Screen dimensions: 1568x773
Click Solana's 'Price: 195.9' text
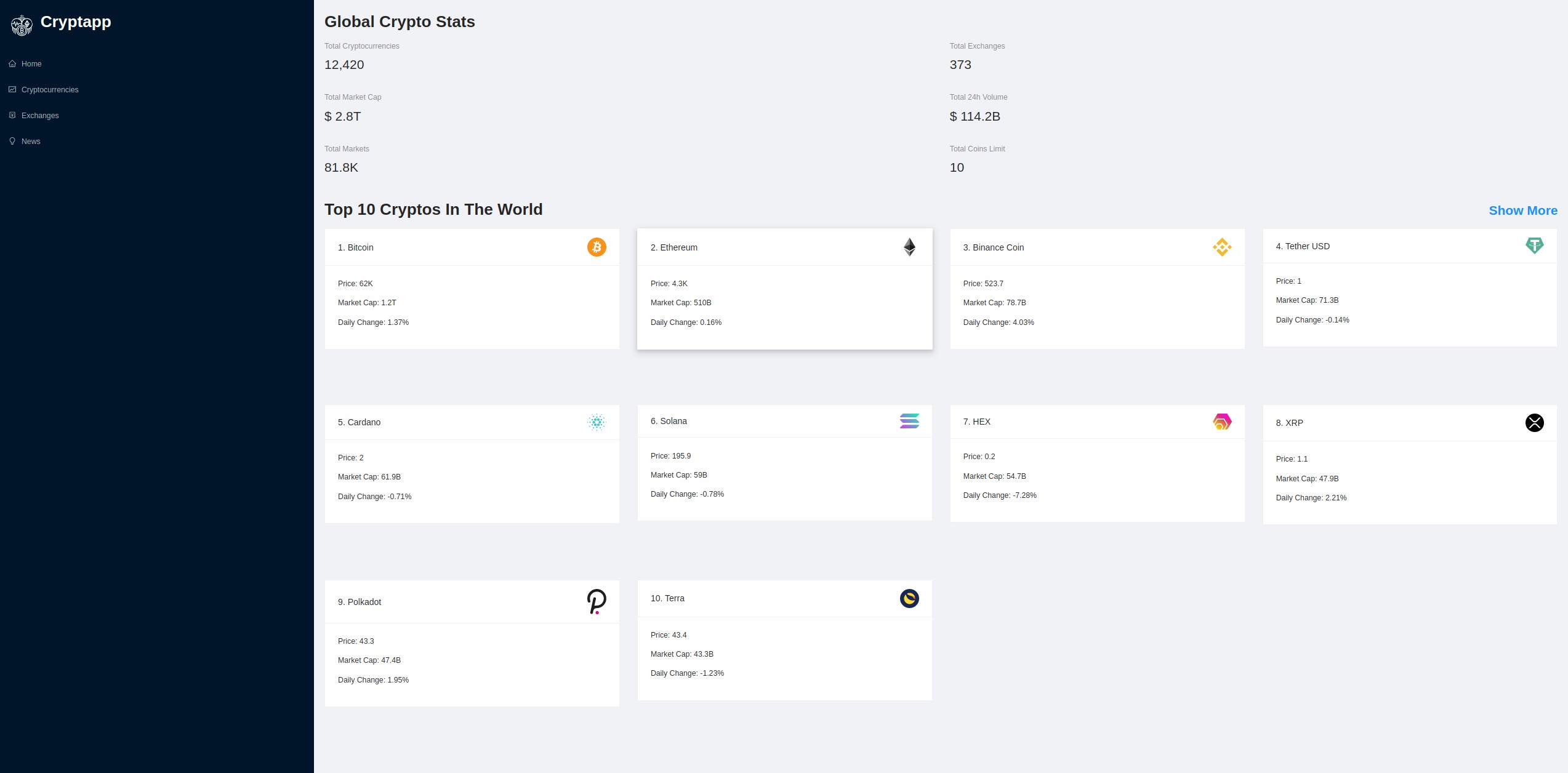click(x=671, y=456)
